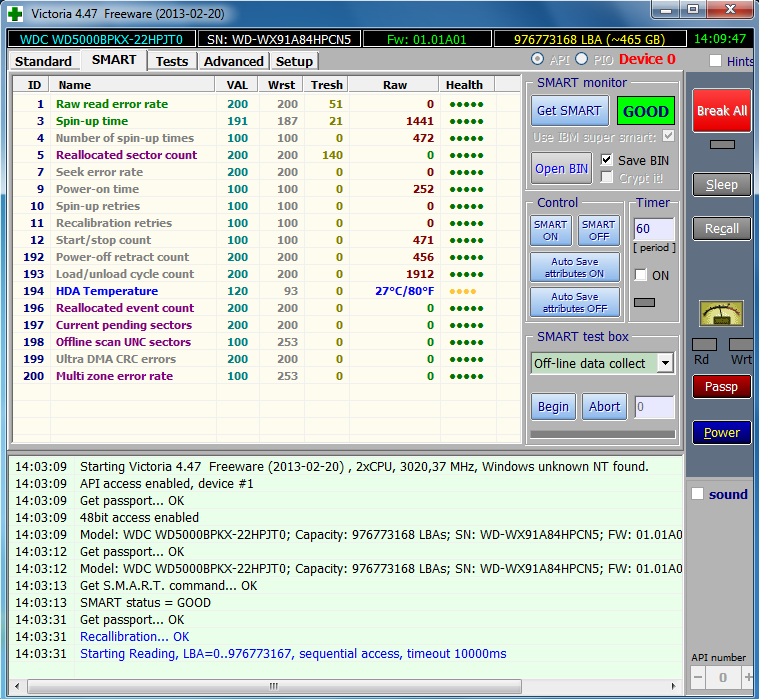This screenshot has height=699, width=759.
Task: Click the log horizontal scrollbar thumb
Action: coord(274,686)
